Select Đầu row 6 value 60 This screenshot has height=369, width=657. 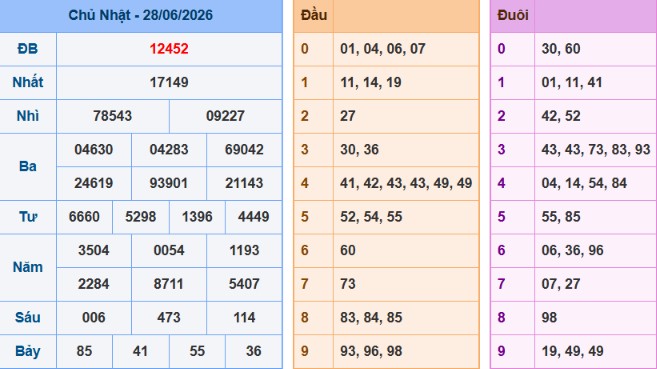[348, 250]
